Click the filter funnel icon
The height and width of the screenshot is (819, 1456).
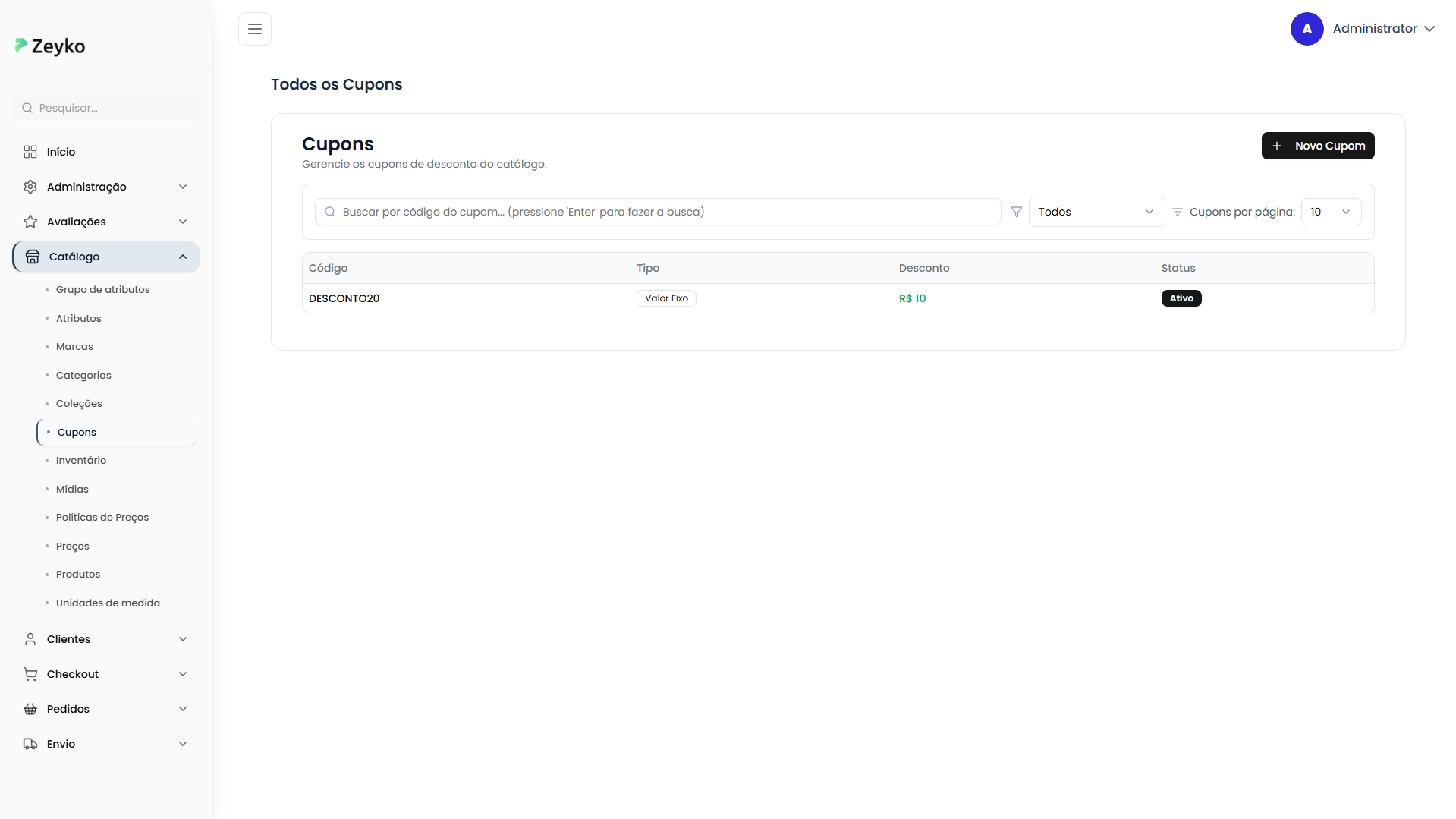click(x=1017, y=212)
